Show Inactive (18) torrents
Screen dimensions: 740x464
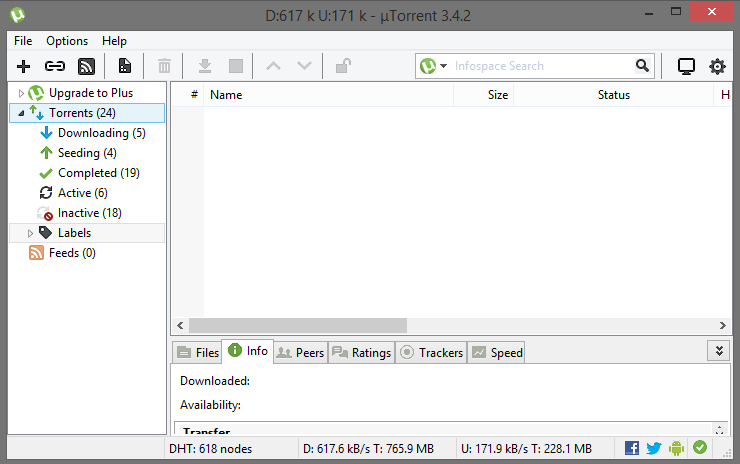tap(90, 213)
